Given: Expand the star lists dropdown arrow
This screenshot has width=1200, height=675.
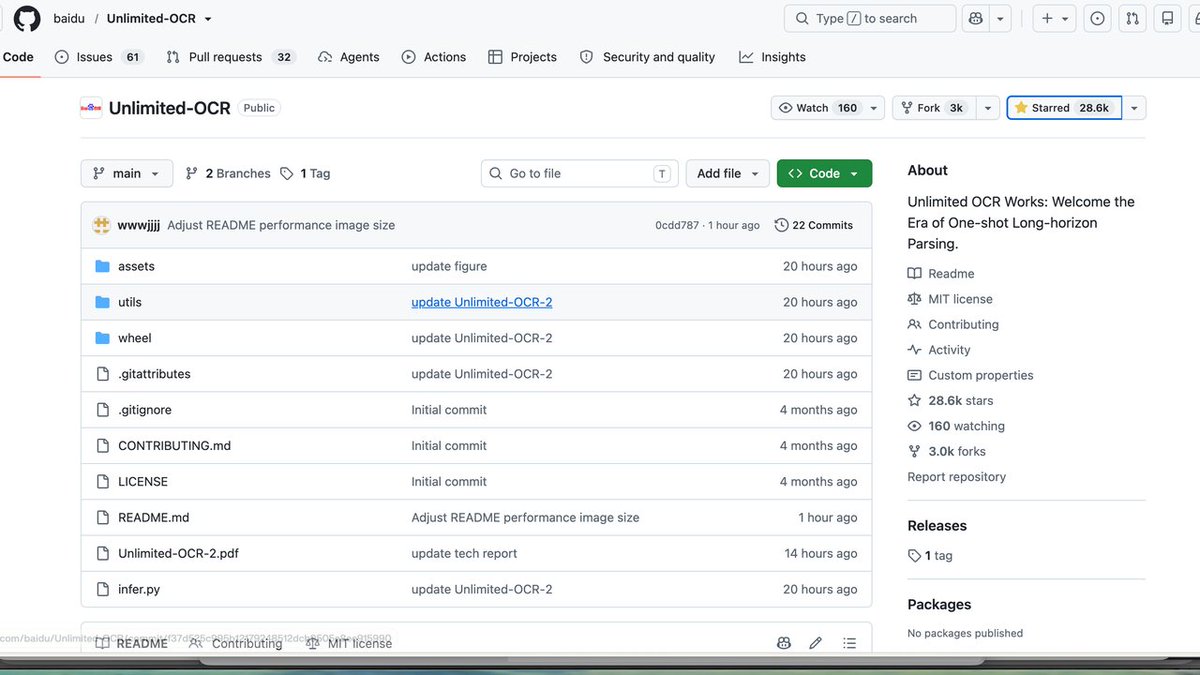Looking at the screenshot, I should 1135,108.
